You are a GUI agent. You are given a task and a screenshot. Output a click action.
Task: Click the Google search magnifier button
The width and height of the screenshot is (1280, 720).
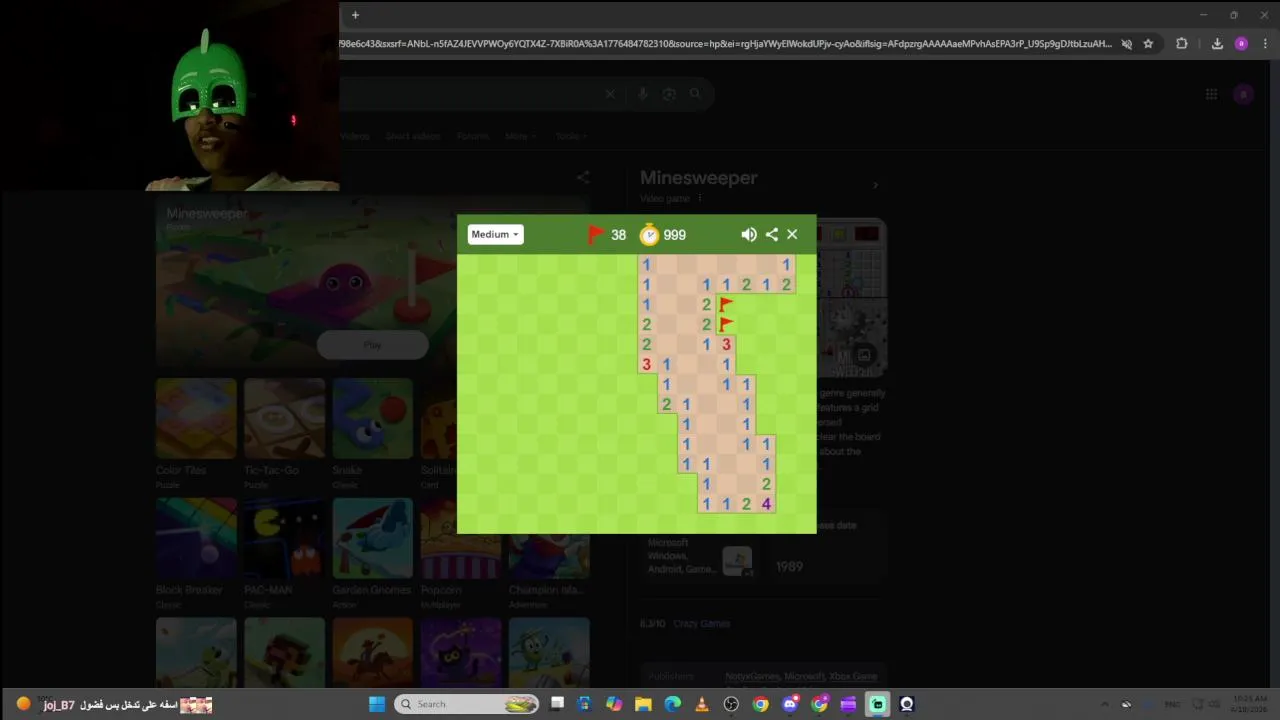pos(695,94)
